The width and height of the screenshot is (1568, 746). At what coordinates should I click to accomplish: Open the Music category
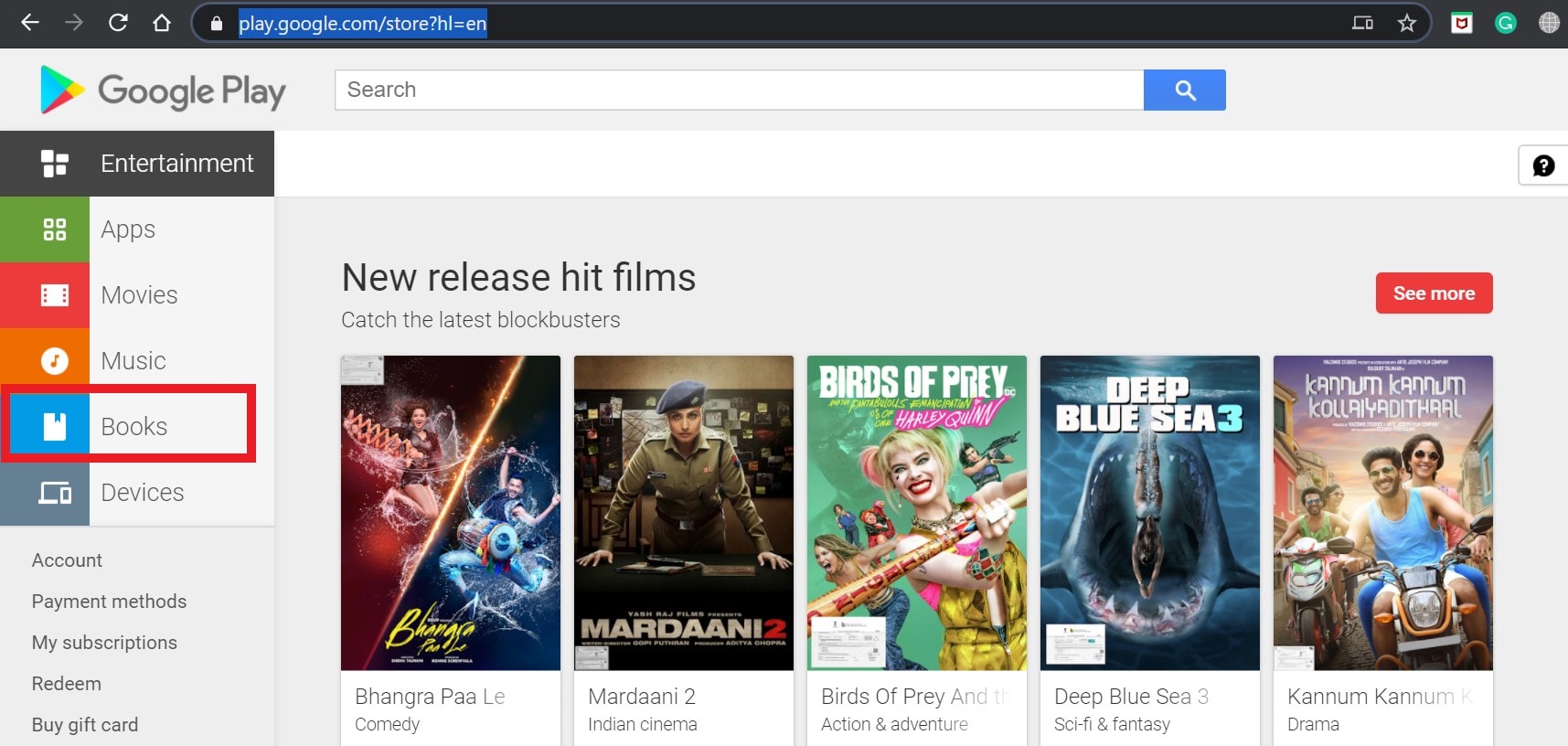pyautogui.click(x=137, y=361)
